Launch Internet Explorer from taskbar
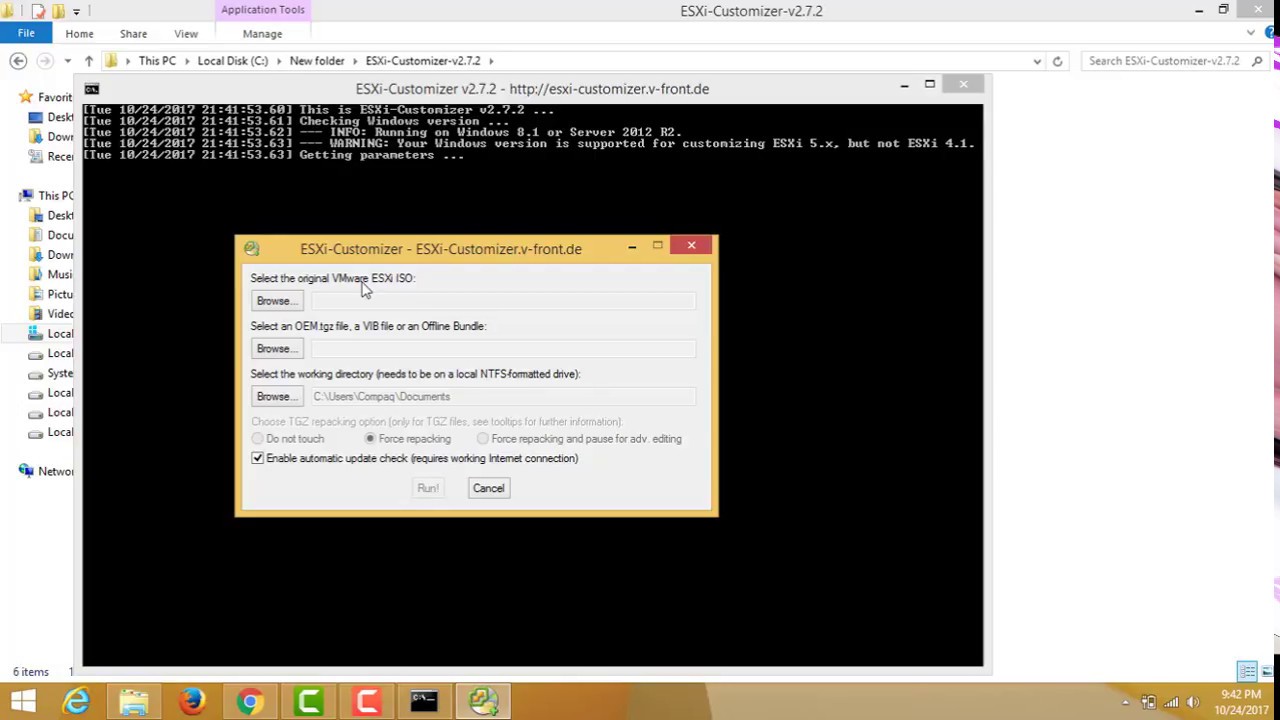The image size is (1280, 720). pos(77,702)
